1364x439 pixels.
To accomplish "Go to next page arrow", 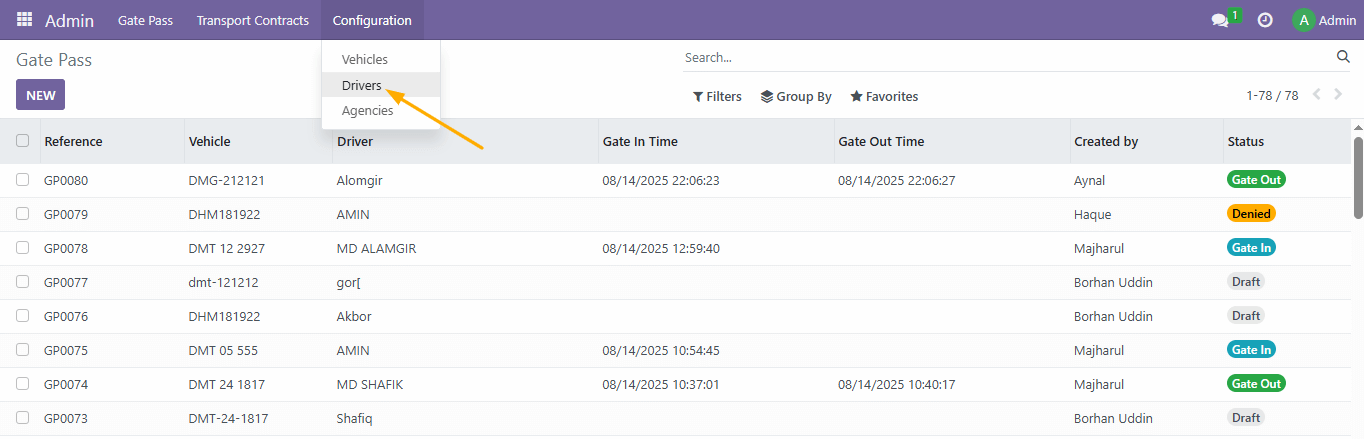I will (1339, 95).
